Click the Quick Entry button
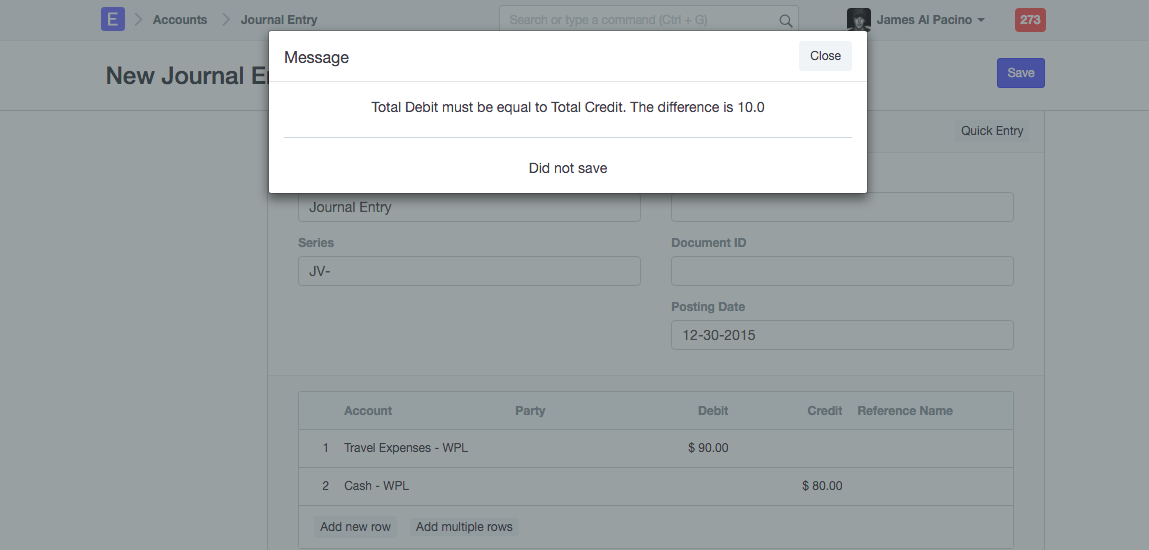Viewport: 1149px width, 550px height. point(992,131)
